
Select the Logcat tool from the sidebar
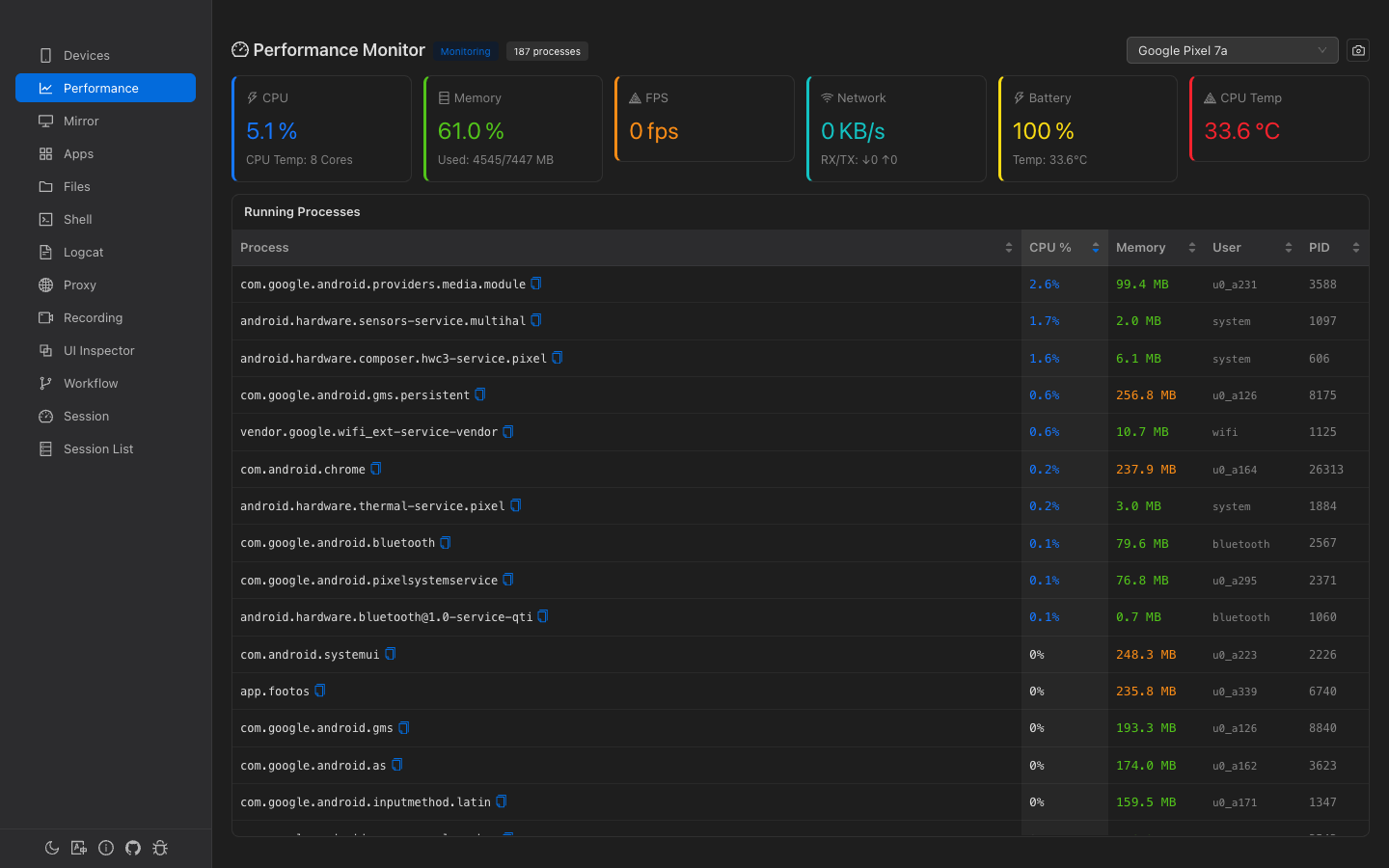[x=84, y=252]
